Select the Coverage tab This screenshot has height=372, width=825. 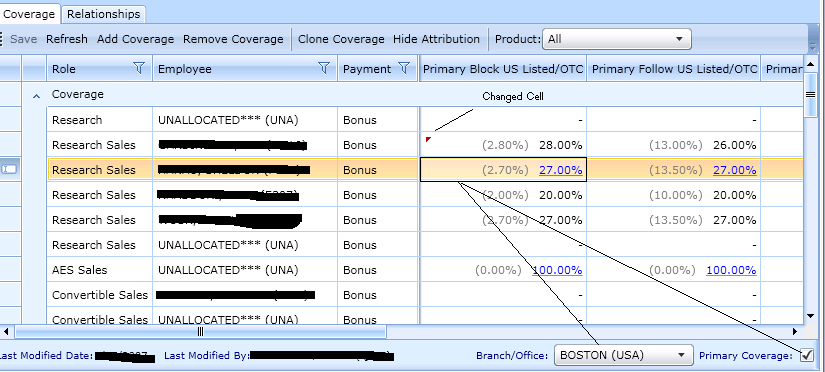click(x=29, y=14)
